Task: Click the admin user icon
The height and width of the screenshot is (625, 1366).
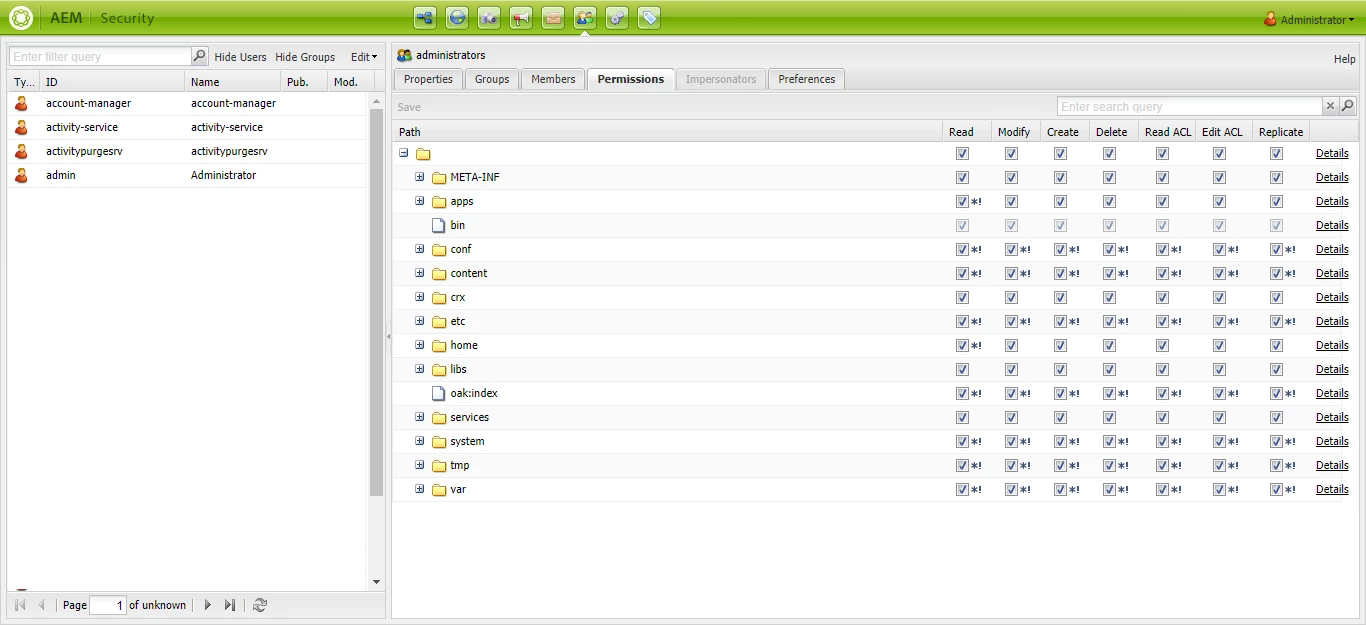Action: (21, 175)
